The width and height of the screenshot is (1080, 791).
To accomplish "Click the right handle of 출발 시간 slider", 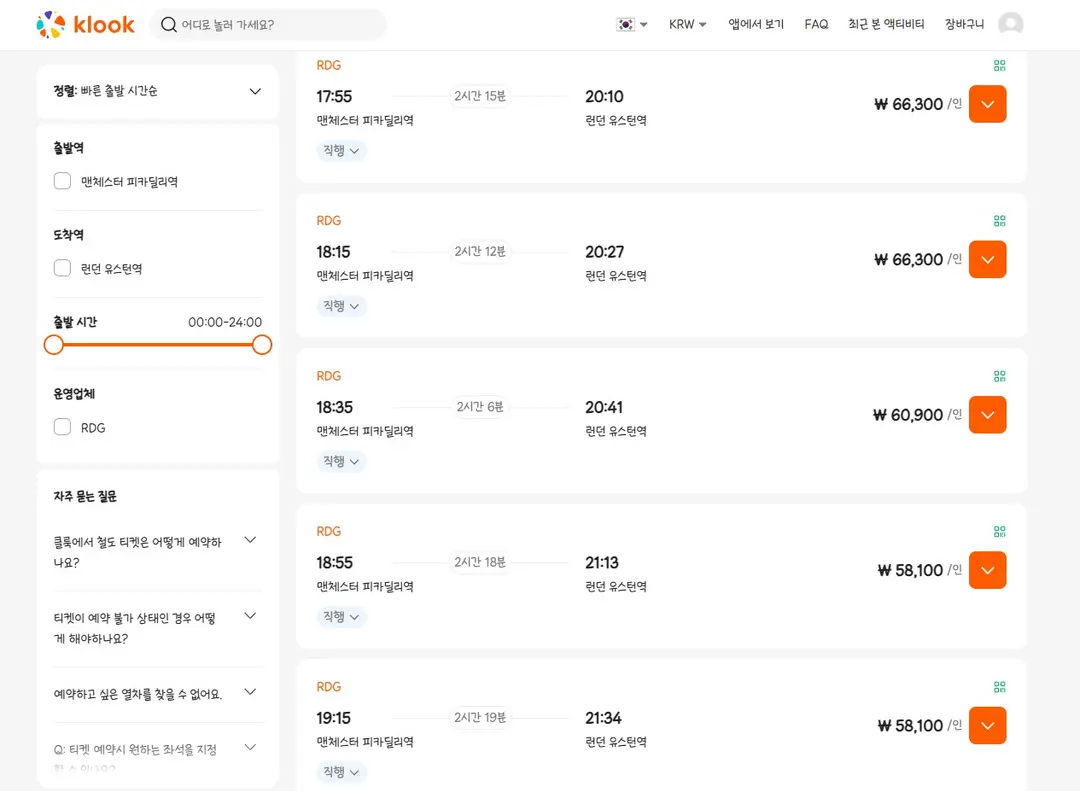I will [x=262, y=345].
